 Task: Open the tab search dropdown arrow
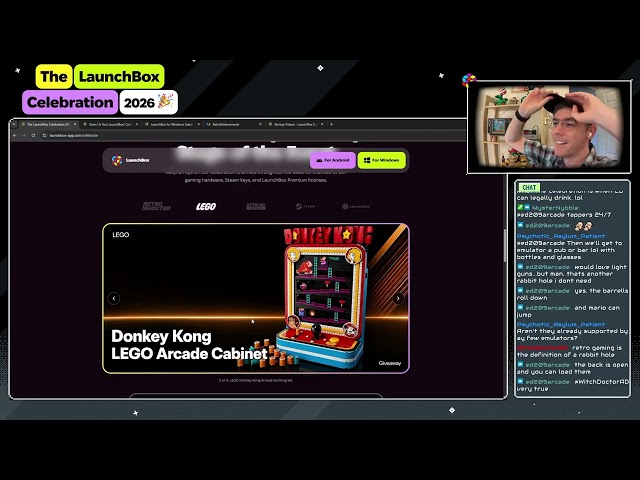point(14,124)
